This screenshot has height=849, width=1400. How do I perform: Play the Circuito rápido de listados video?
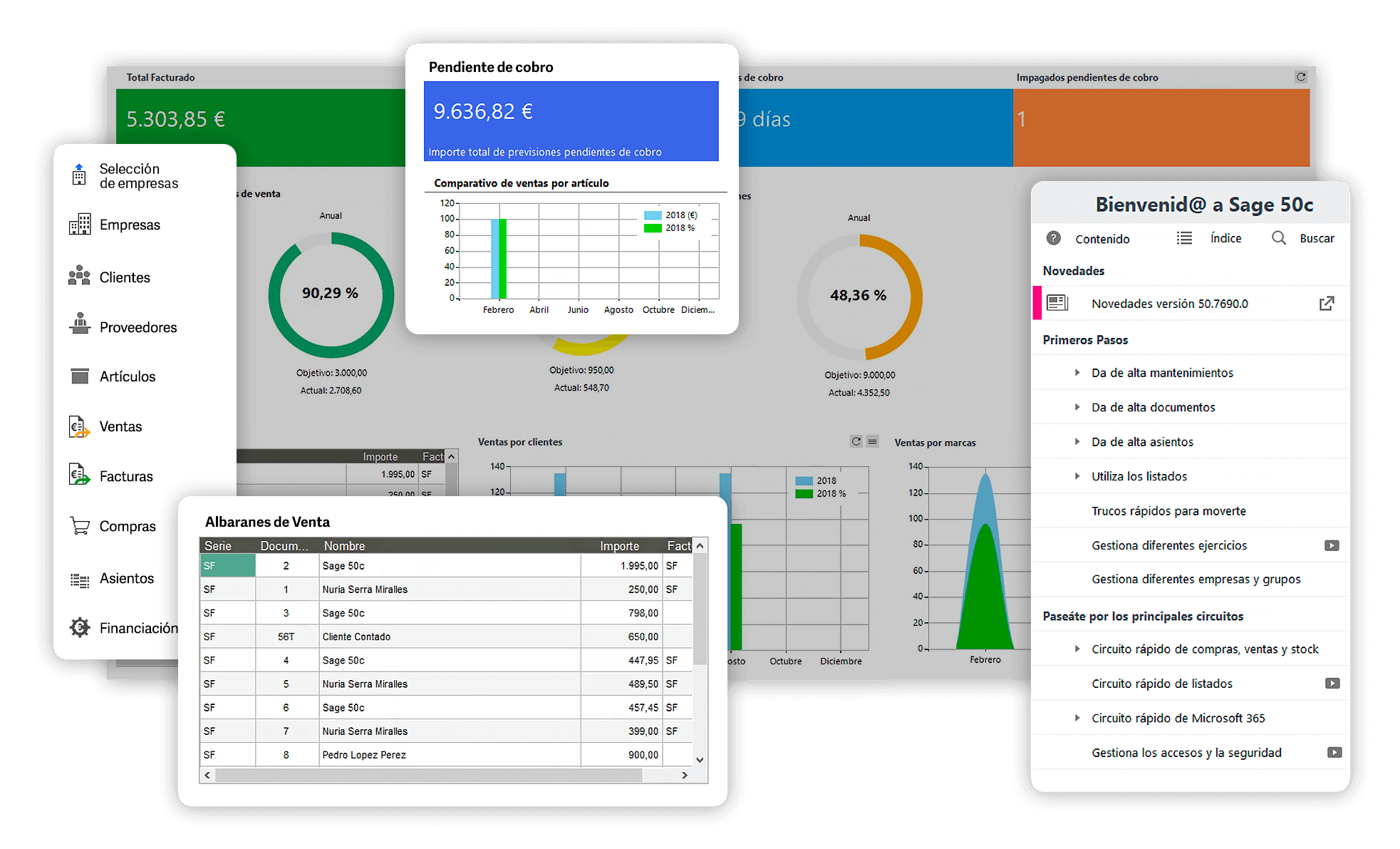tap(1332, 684)
